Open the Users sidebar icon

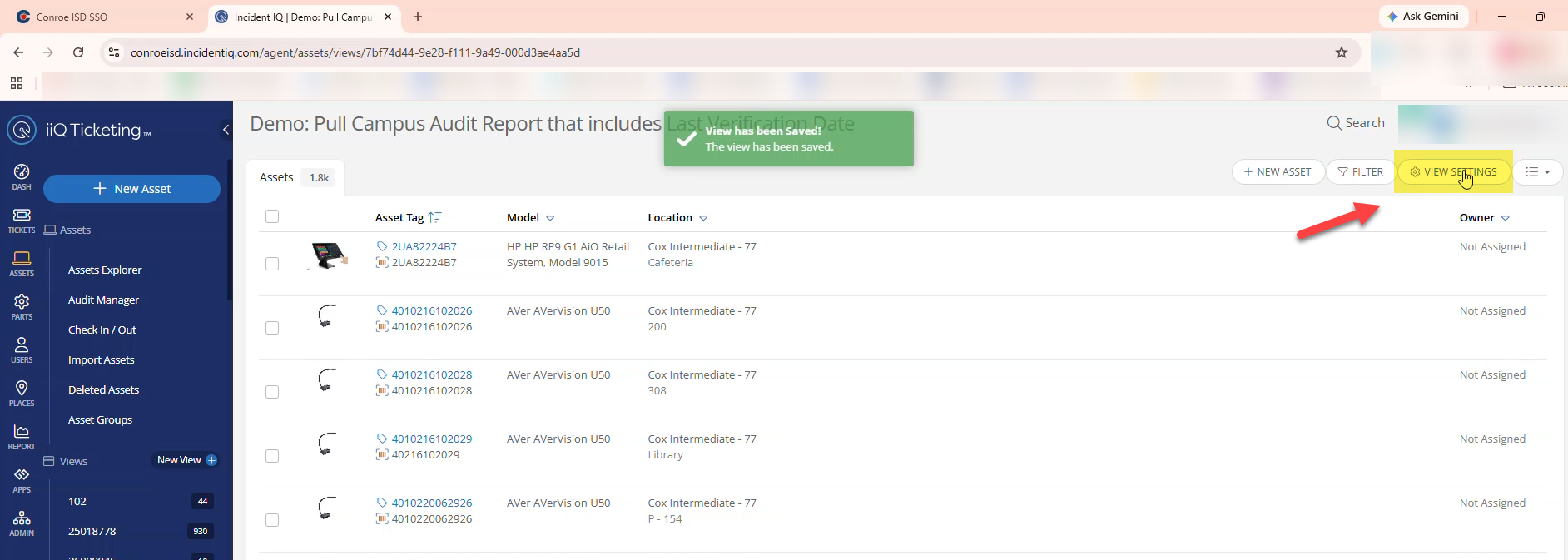(22, 349)
